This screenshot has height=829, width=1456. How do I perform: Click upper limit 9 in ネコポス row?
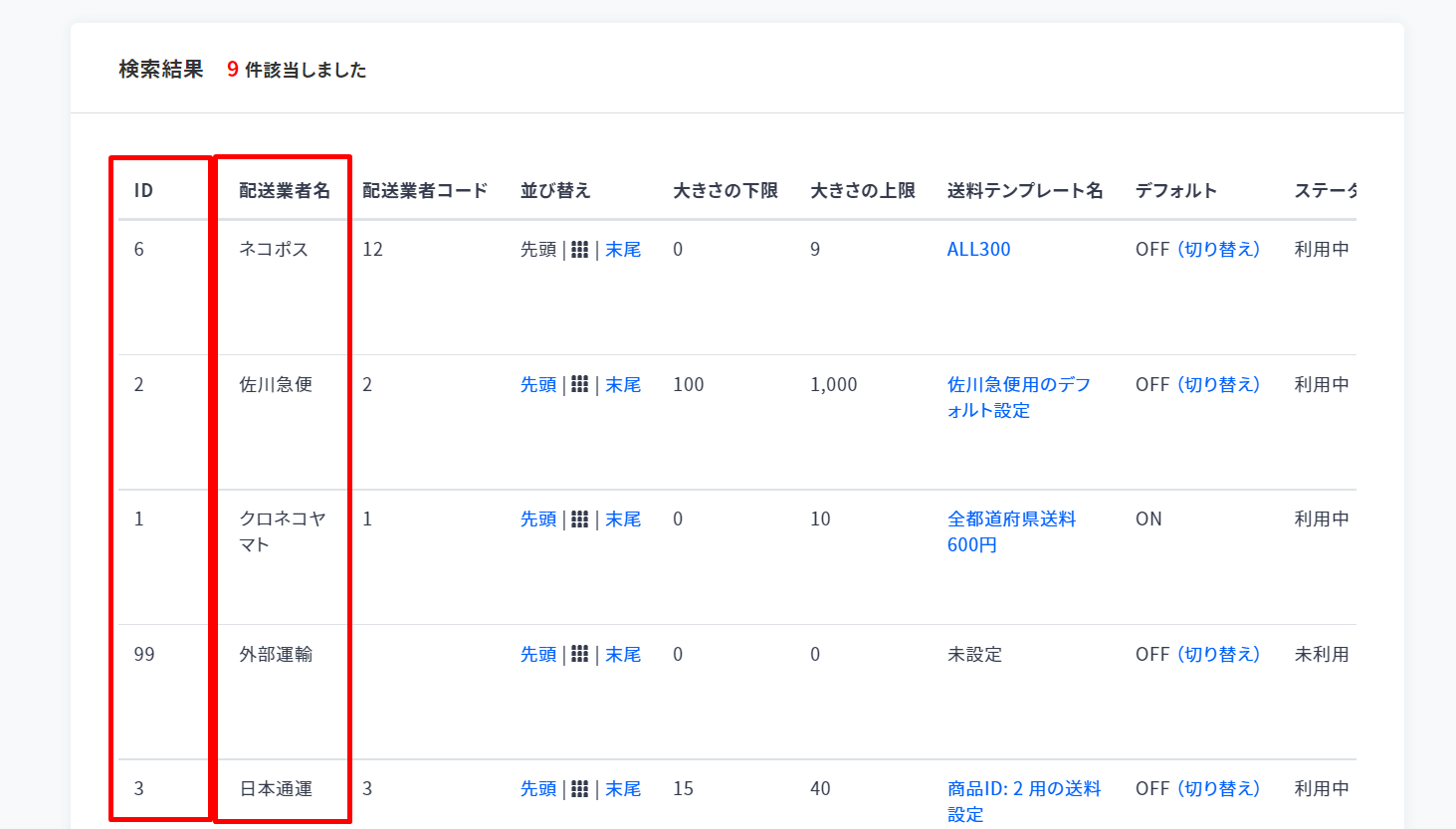point(815,249)
